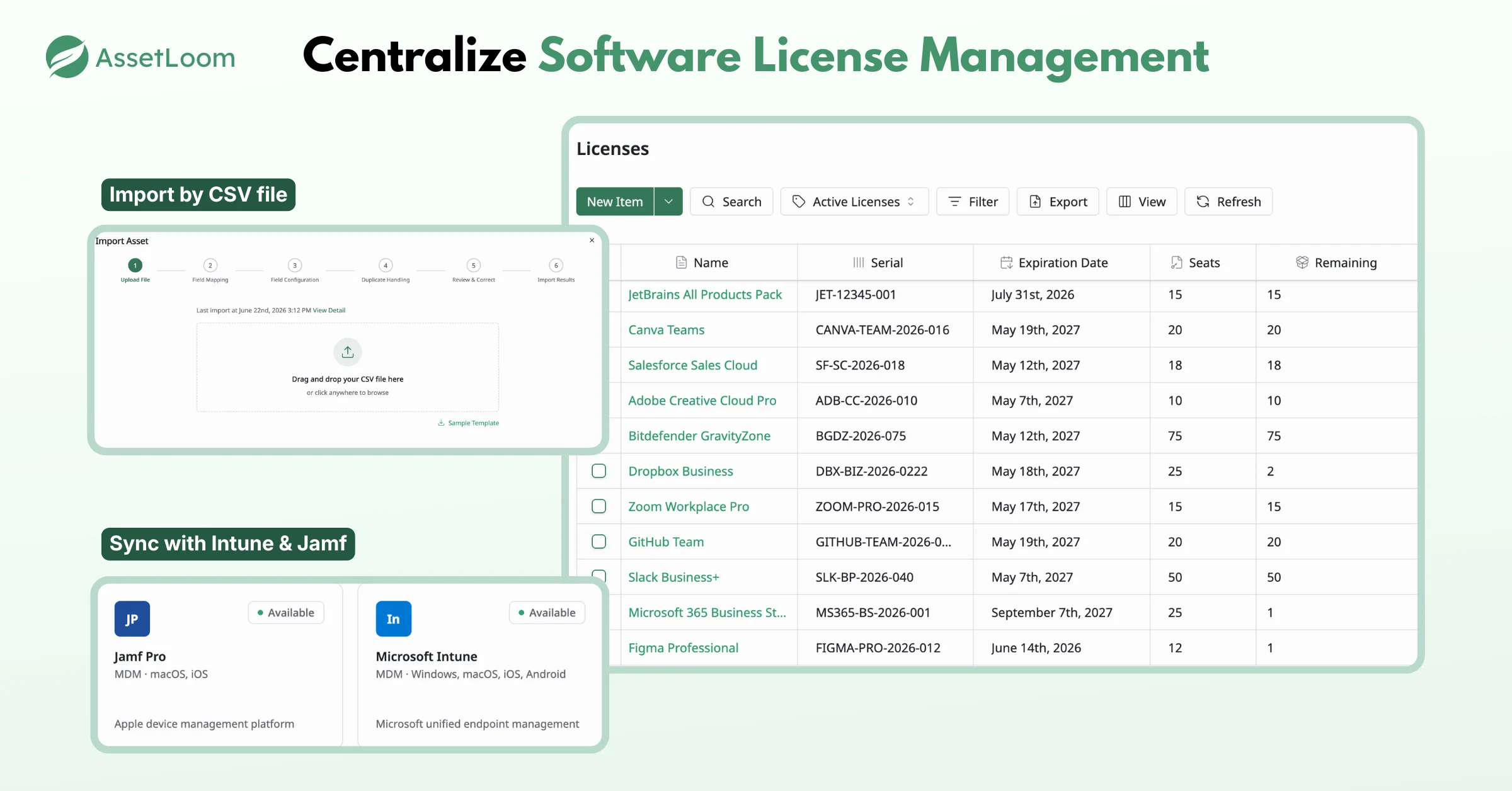1512x791 pixels.
Task: Check the Dropbox Business row checkbox
Action: coord(599,471)
